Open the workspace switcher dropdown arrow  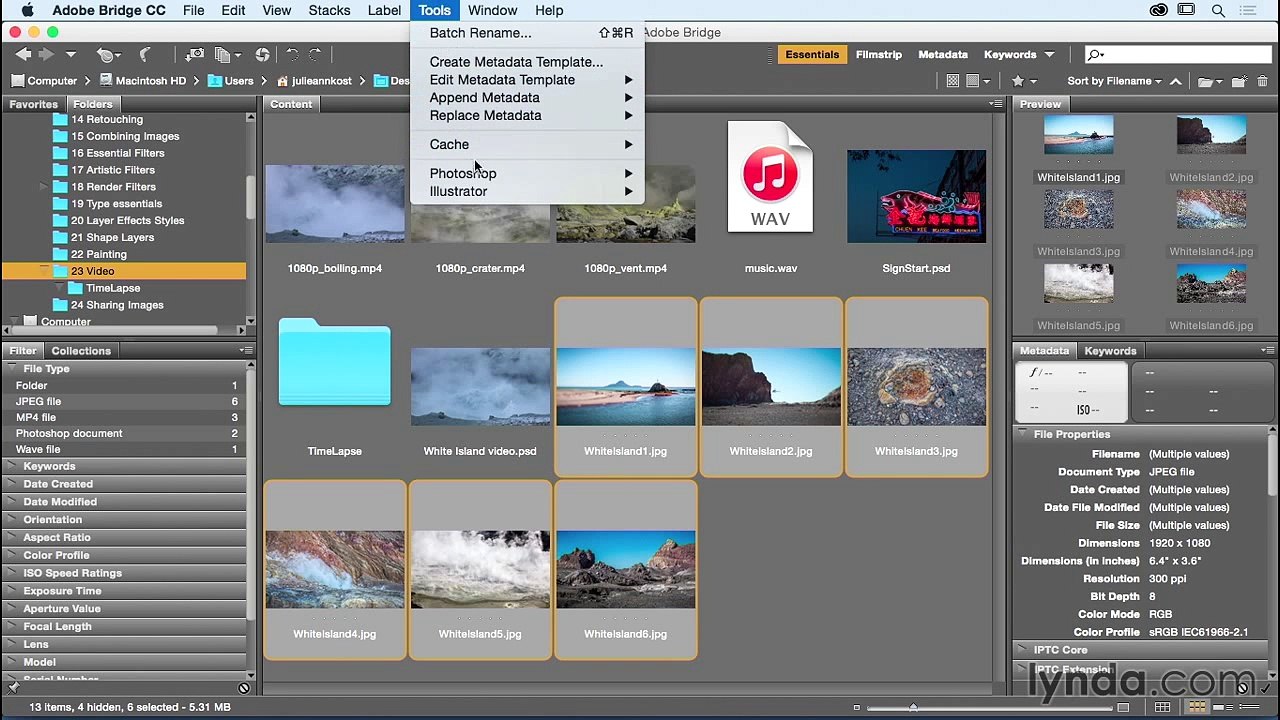coord(1049,55)
